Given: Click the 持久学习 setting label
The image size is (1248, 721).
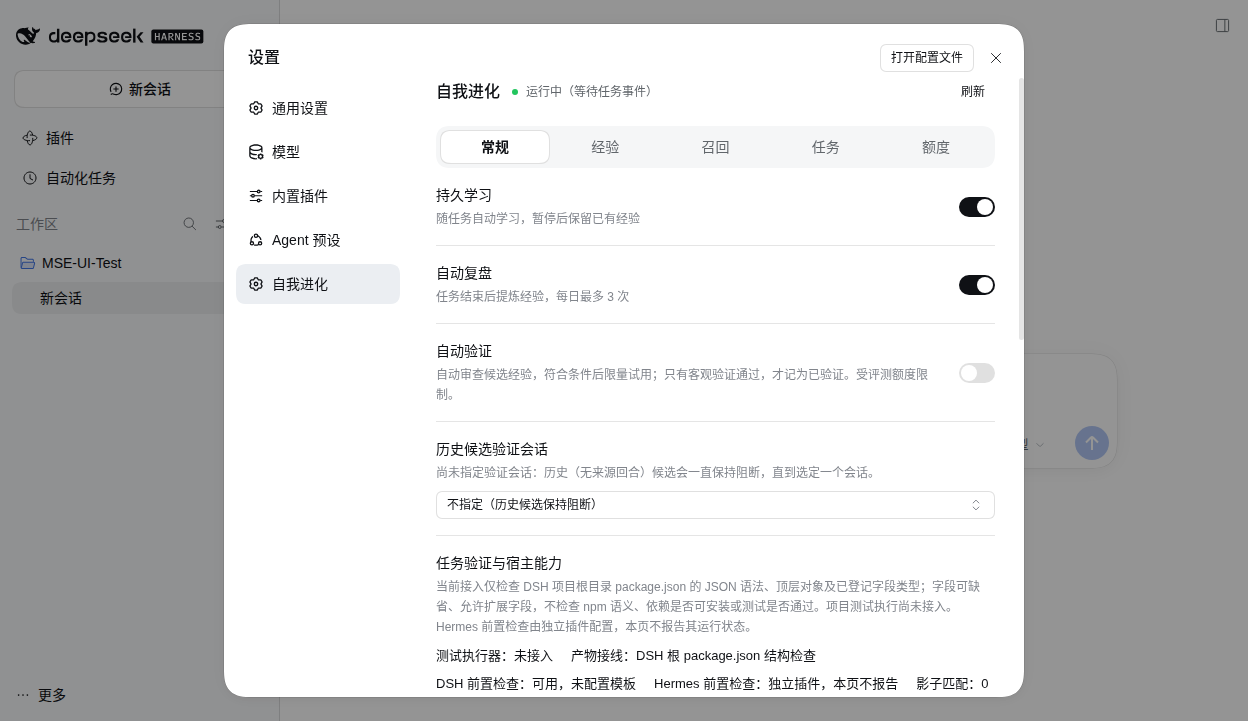Looking at the screenshot, I should 464,195.
